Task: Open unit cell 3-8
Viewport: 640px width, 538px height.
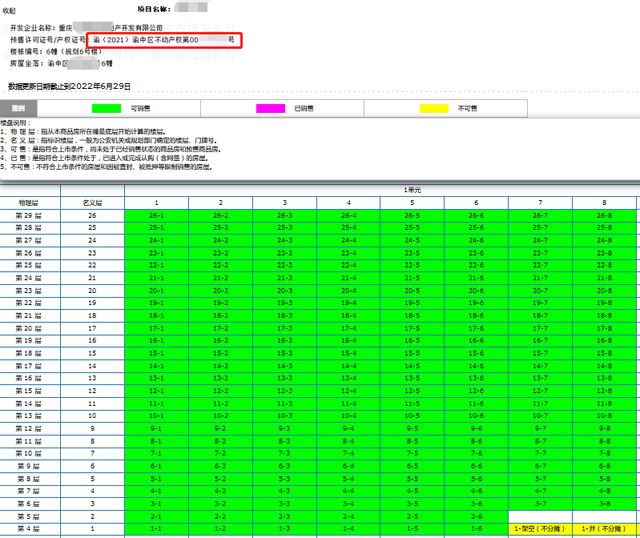Action: point(604,504)
